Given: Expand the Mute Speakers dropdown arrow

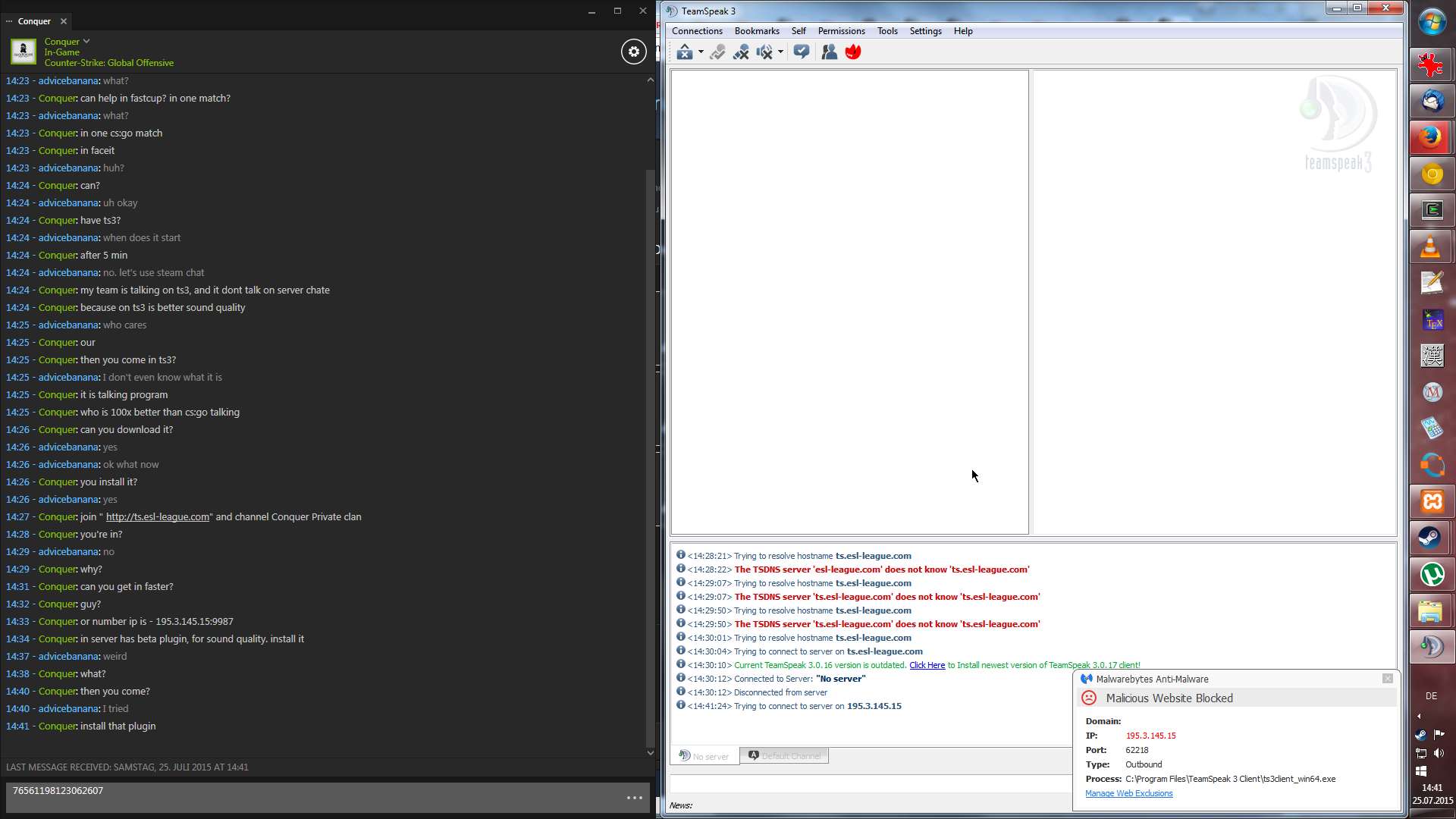Looking at the screenshot, I should 780,52.
